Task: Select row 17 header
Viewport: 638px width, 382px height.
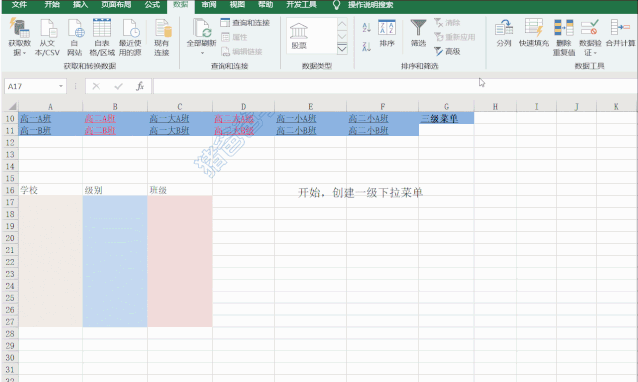Action: (10, 202)
